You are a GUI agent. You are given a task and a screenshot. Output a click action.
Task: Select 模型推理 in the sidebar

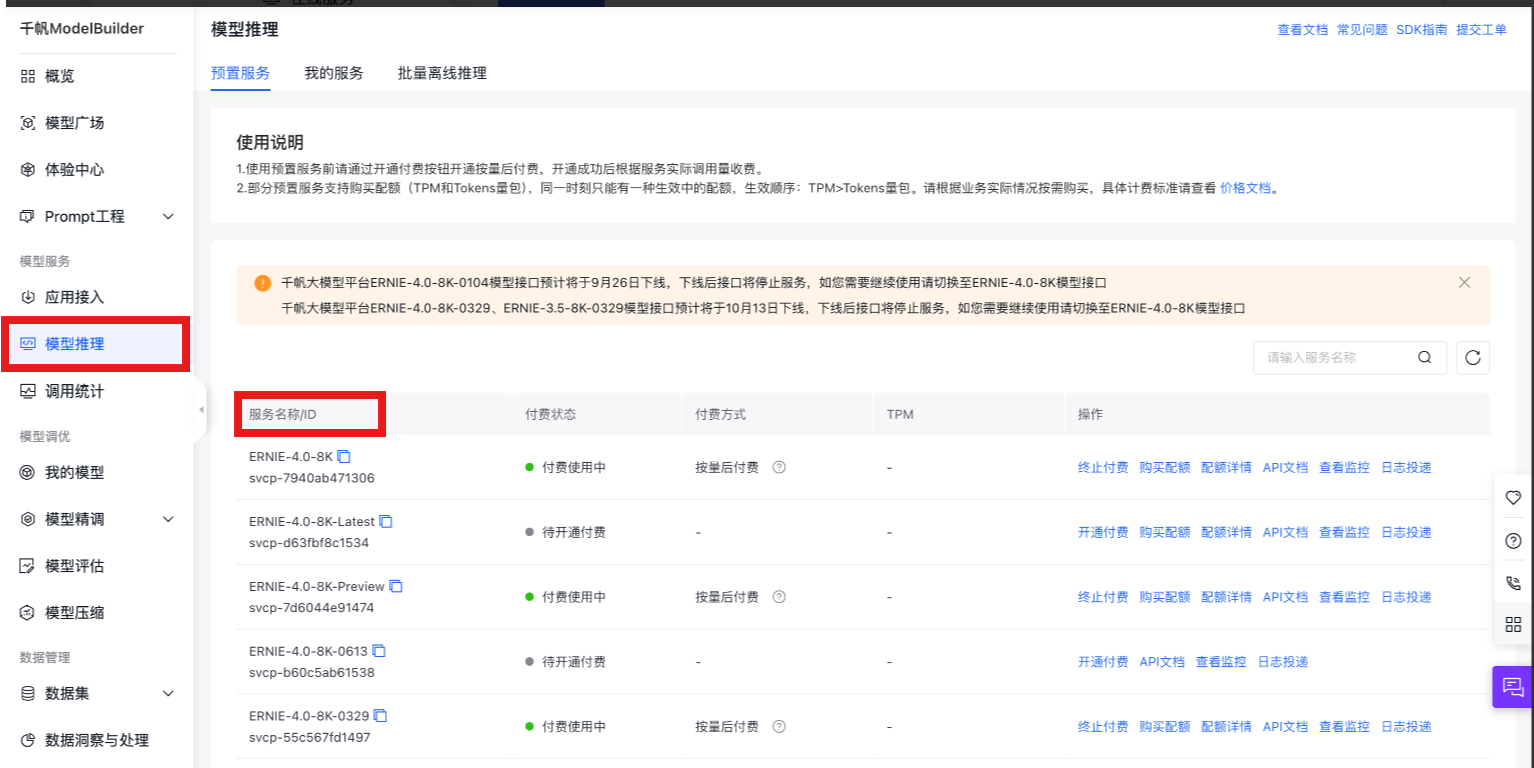(x=96, y=344)
